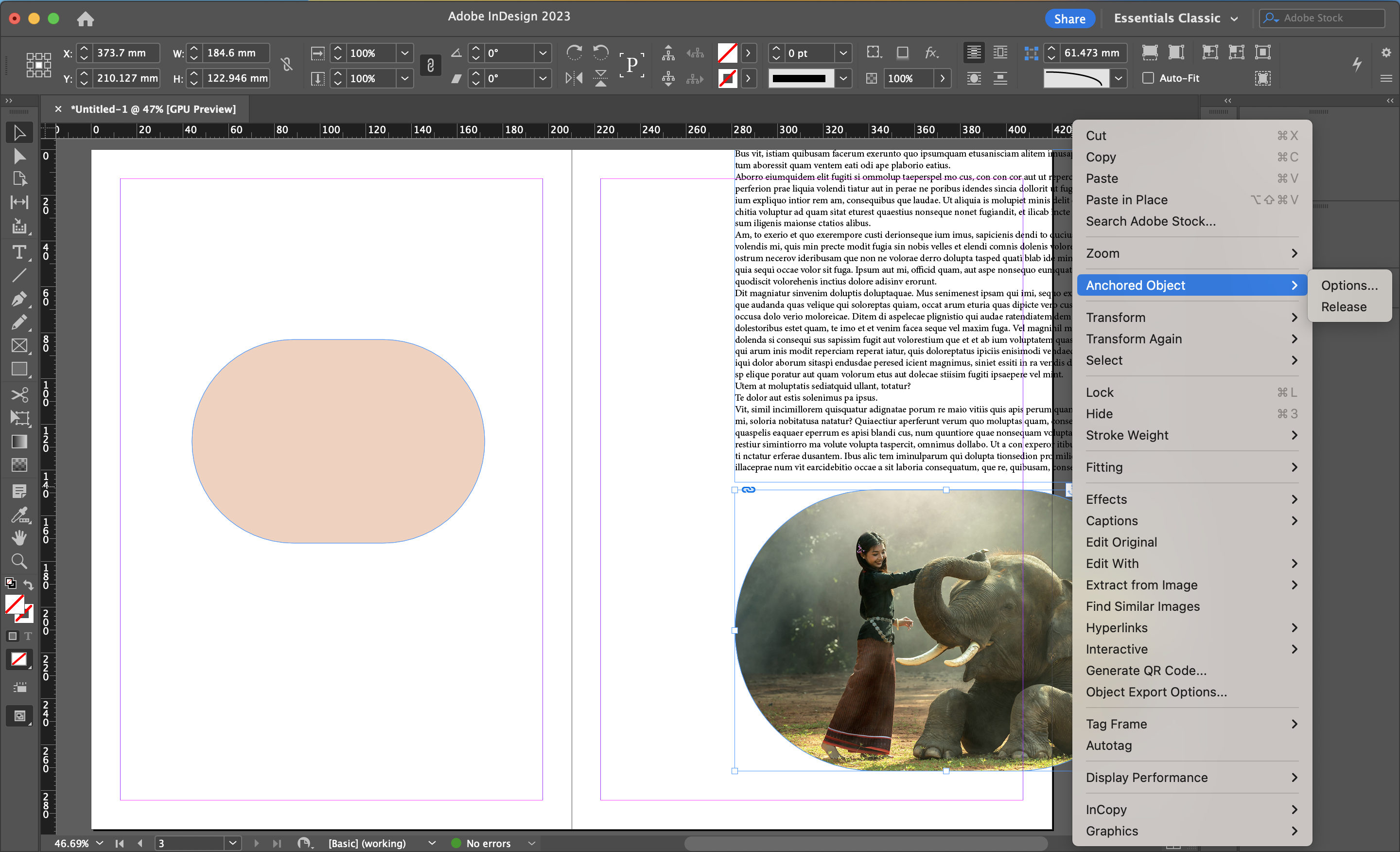The image size is (1400, 852).
Task: Expand the page number dropdown
Action: click(x=232, y=843)
